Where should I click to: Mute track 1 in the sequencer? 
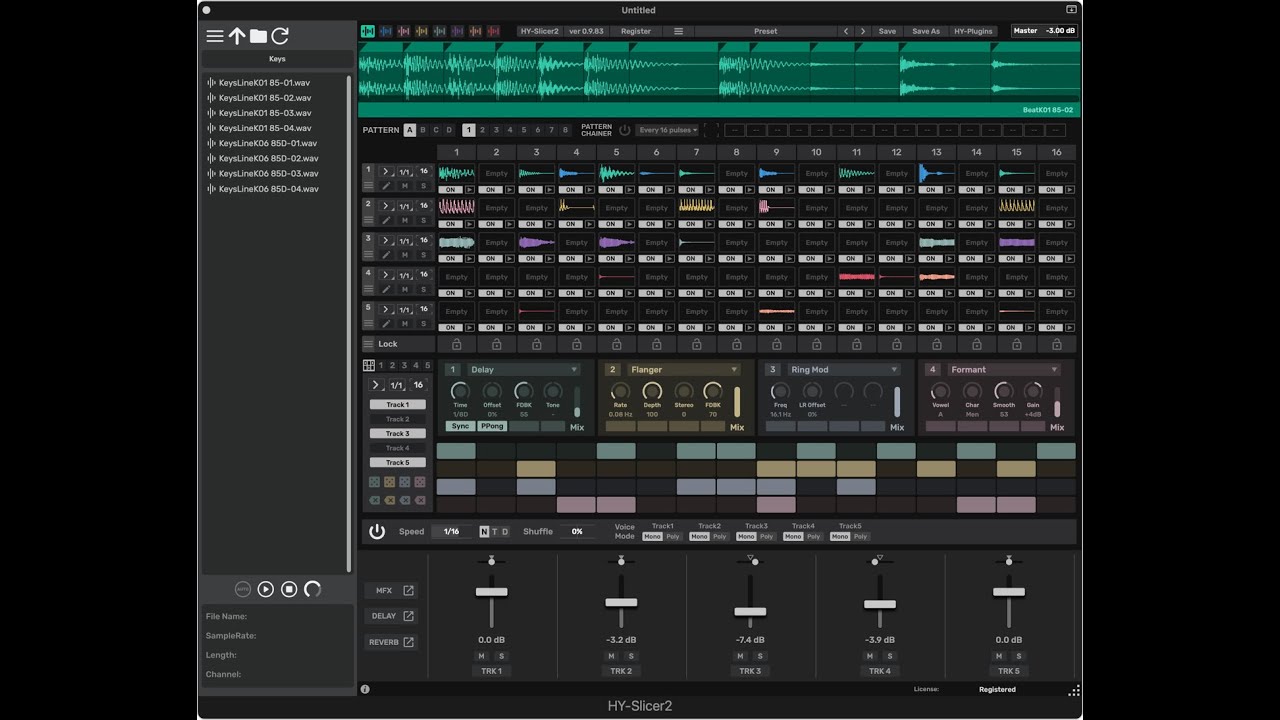405,186
